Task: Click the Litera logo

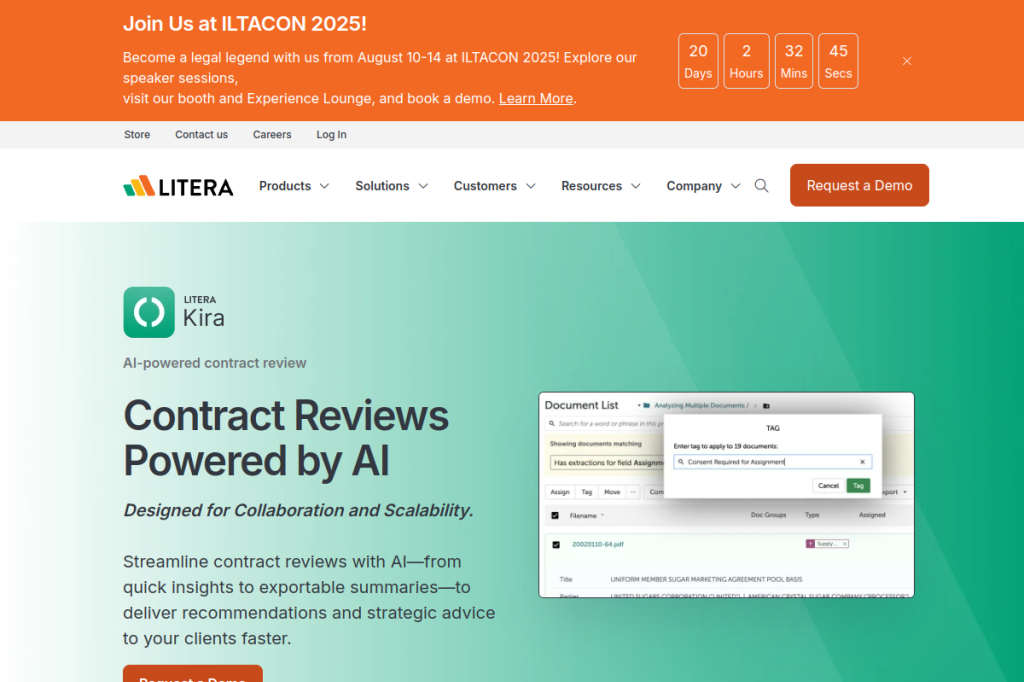Action: 178,186
